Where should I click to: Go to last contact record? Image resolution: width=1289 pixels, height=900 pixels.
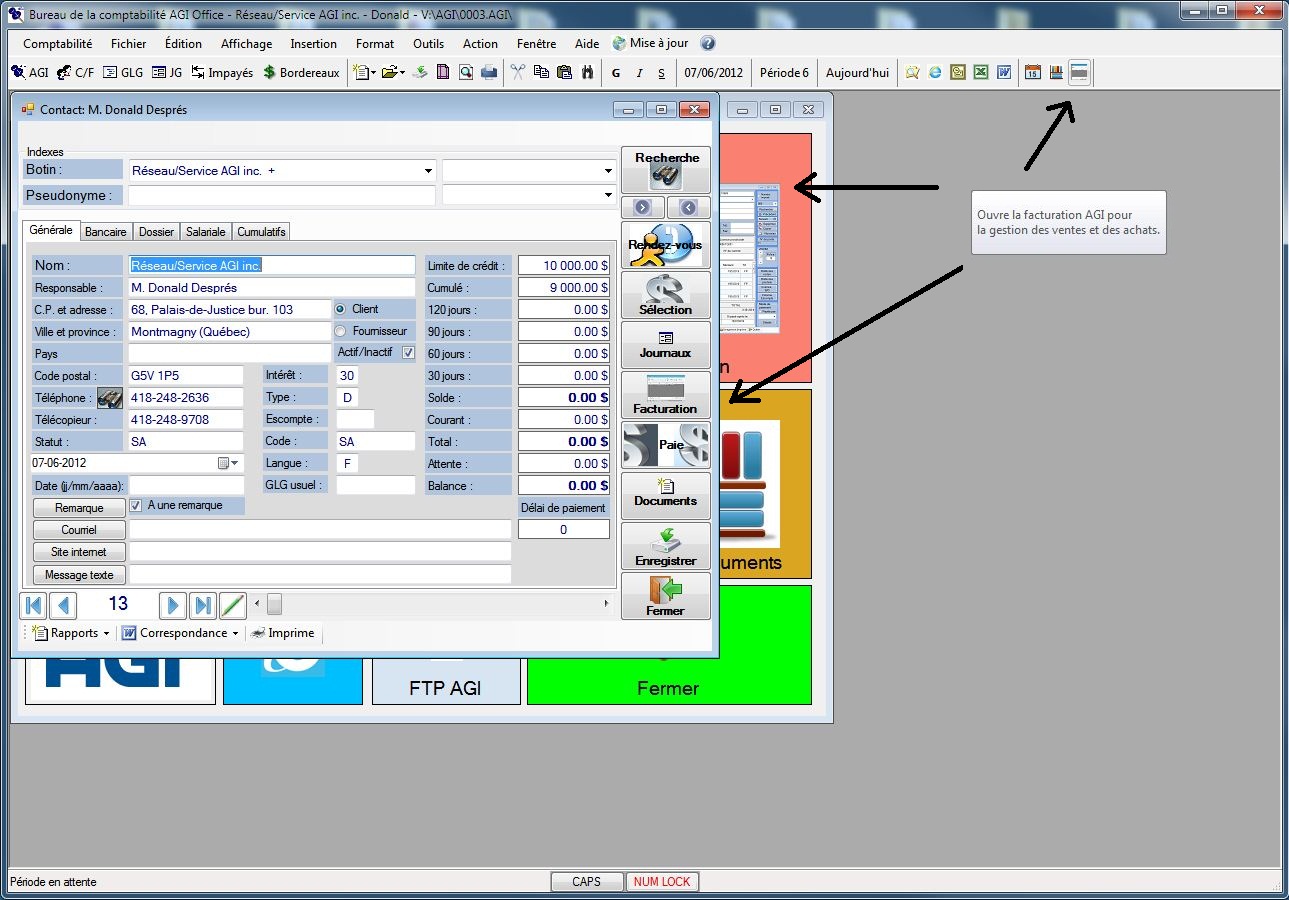click(x=203, y=605)
